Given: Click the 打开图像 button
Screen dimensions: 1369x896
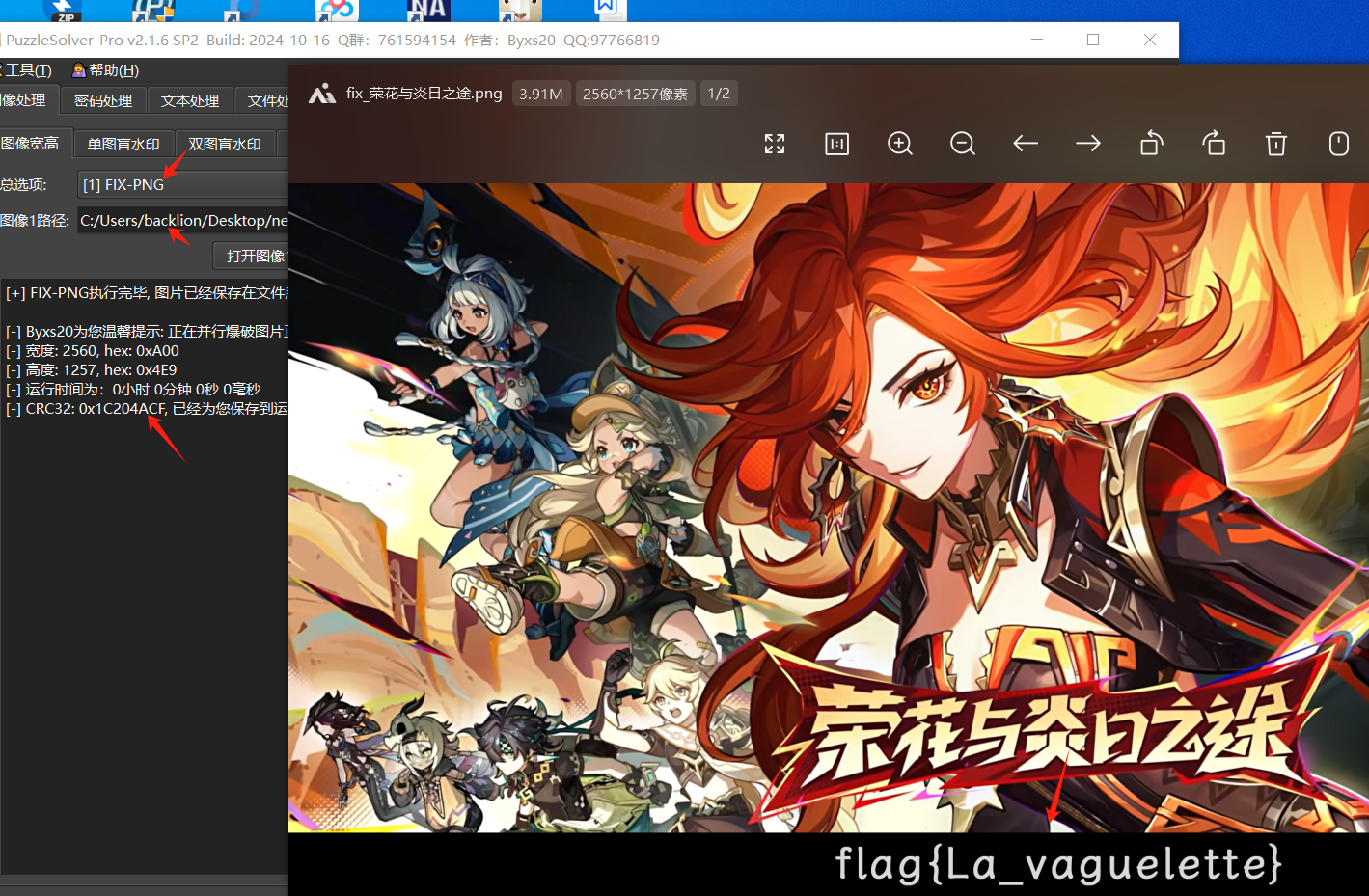Looking at the screenshot, I should [253, 256].
